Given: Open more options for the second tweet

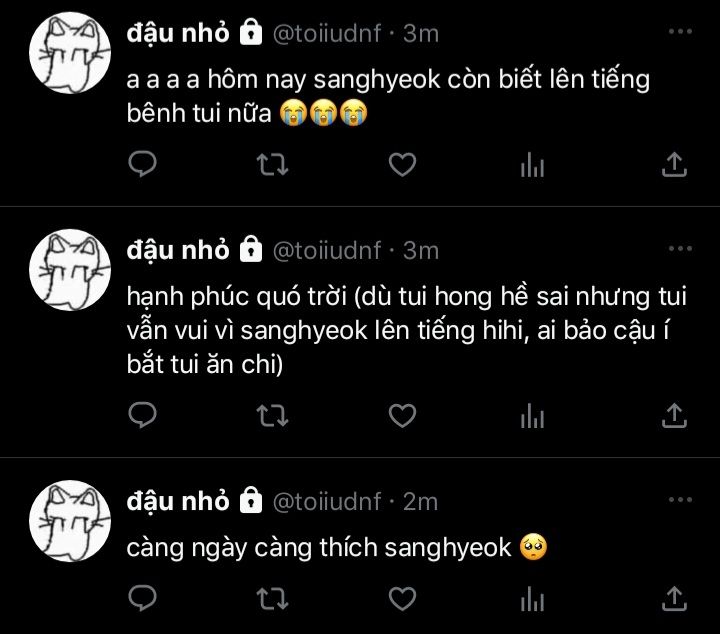Looking at the screenshot, I should (x=680, y=248).
